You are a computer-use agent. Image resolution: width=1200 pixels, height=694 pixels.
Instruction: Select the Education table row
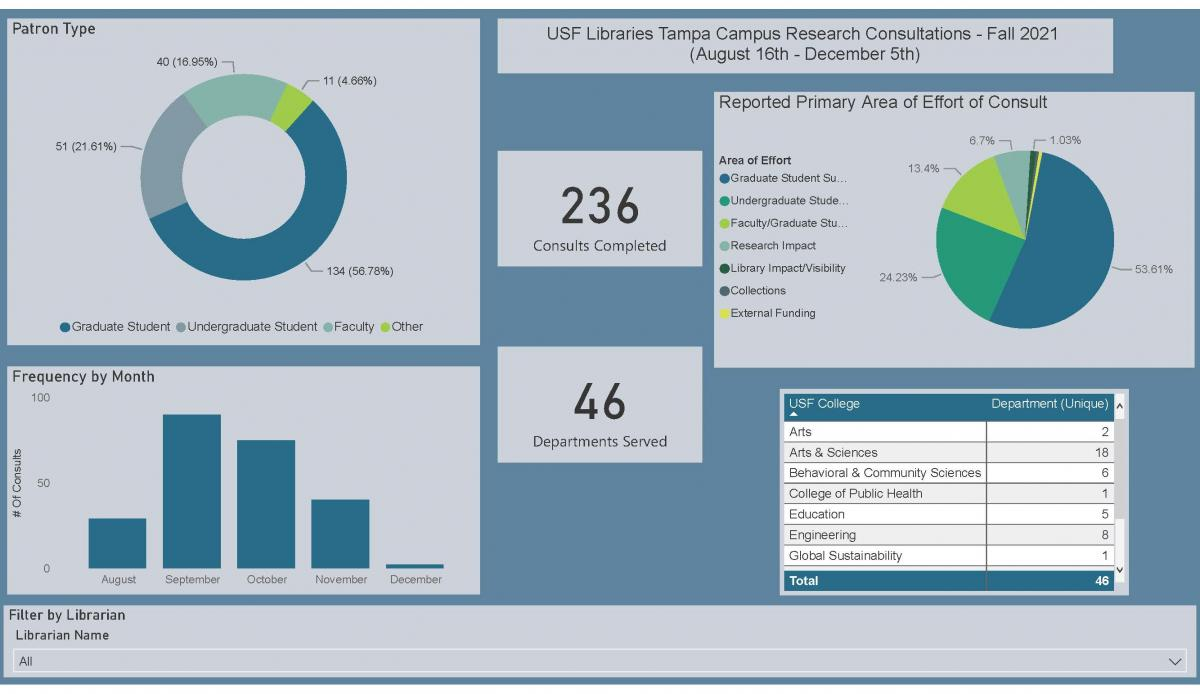(x=948, y=514)
